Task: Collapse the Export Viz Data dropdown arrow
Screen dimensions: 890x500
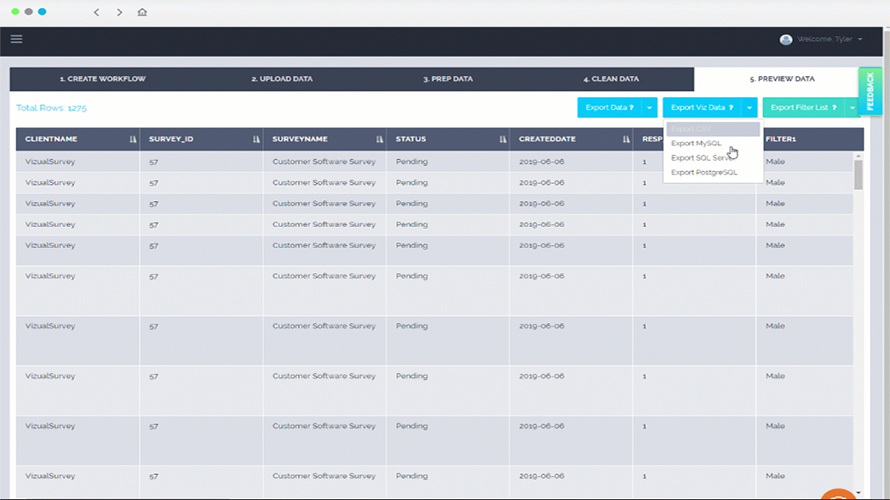Action: [750, 107]
